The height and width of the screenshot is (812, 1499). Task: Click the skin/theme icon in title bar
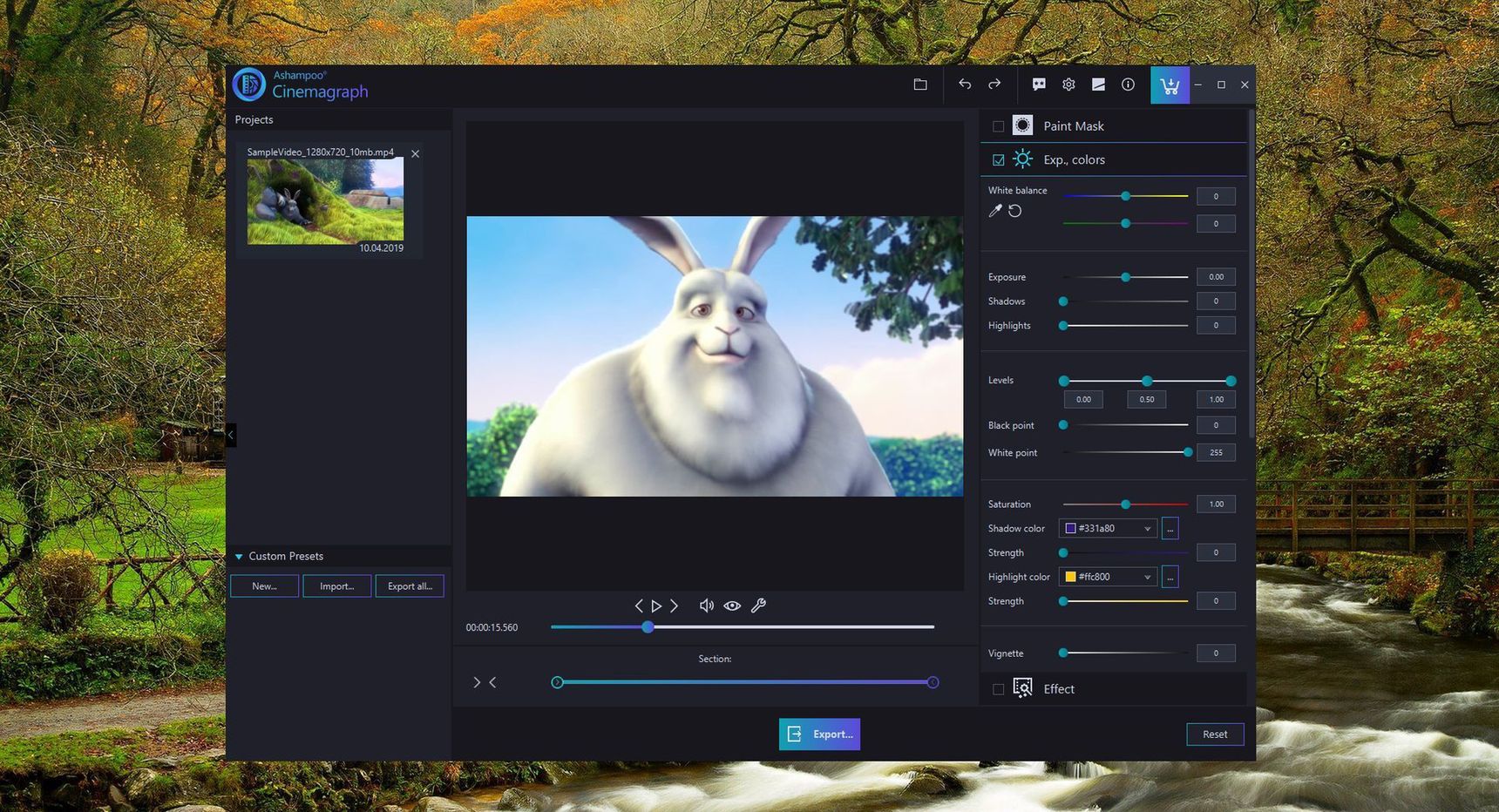click(1098, 85)
